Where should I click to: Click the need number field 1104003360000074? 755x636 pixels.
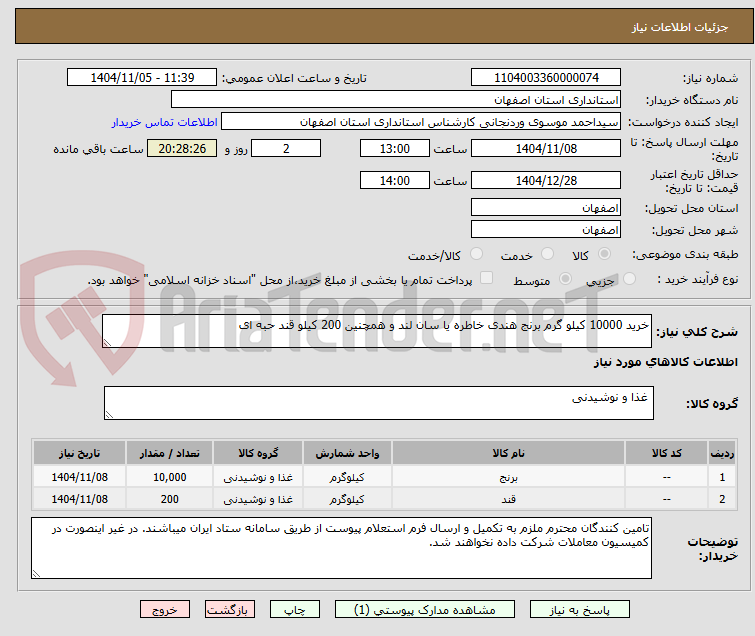point(546,78)
